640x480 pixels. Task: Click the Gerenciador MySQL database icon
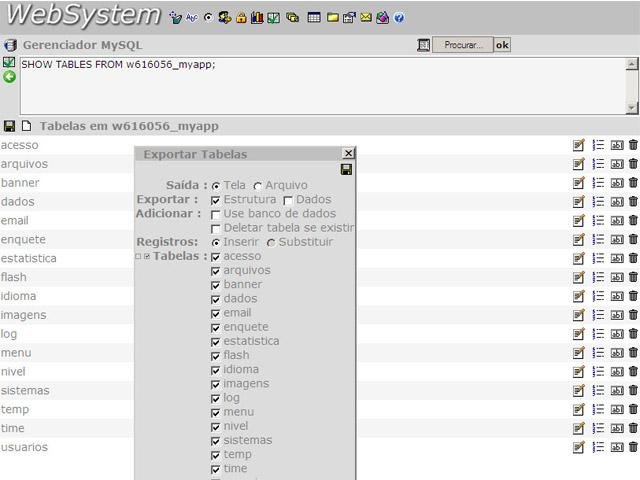(10, 45)
